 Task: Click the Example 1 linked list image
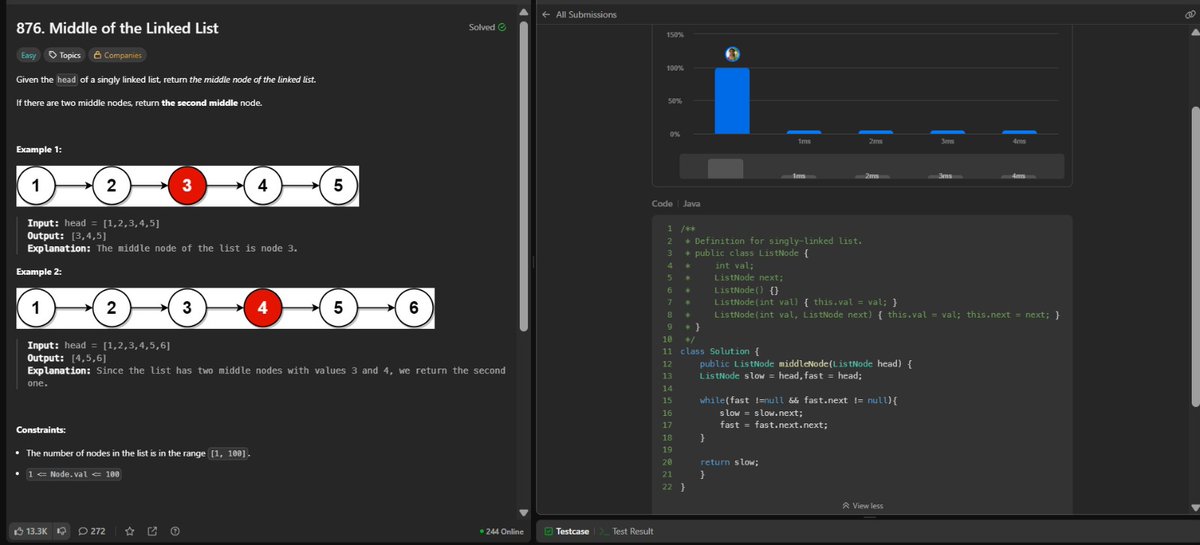click(x=188, y=185)
